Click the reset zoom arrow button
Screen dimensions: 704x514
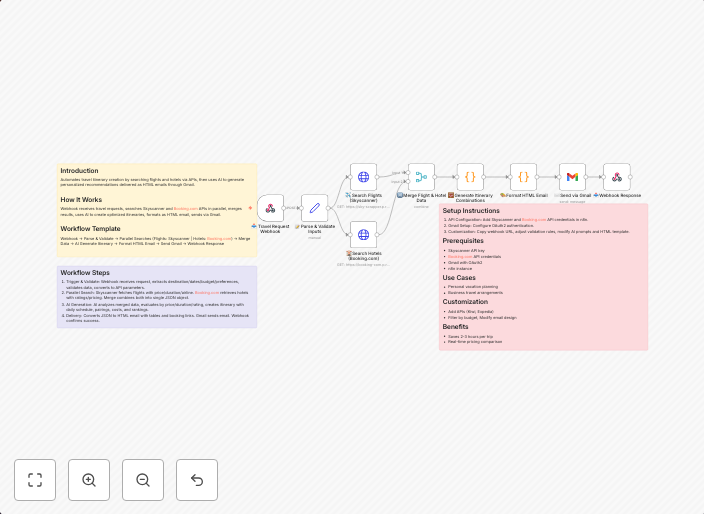click(197, 480)
